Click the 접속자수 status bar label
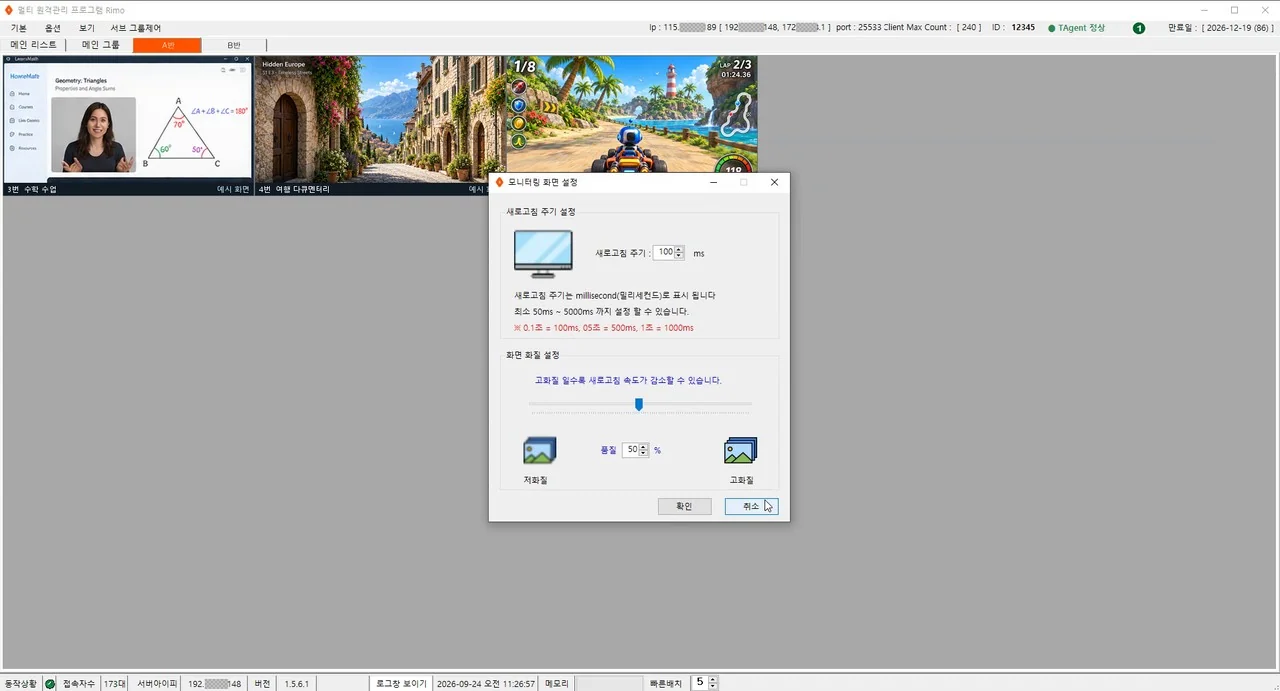Image resolution: width=1280 pixels, height=691 pixels. [79, 684]
